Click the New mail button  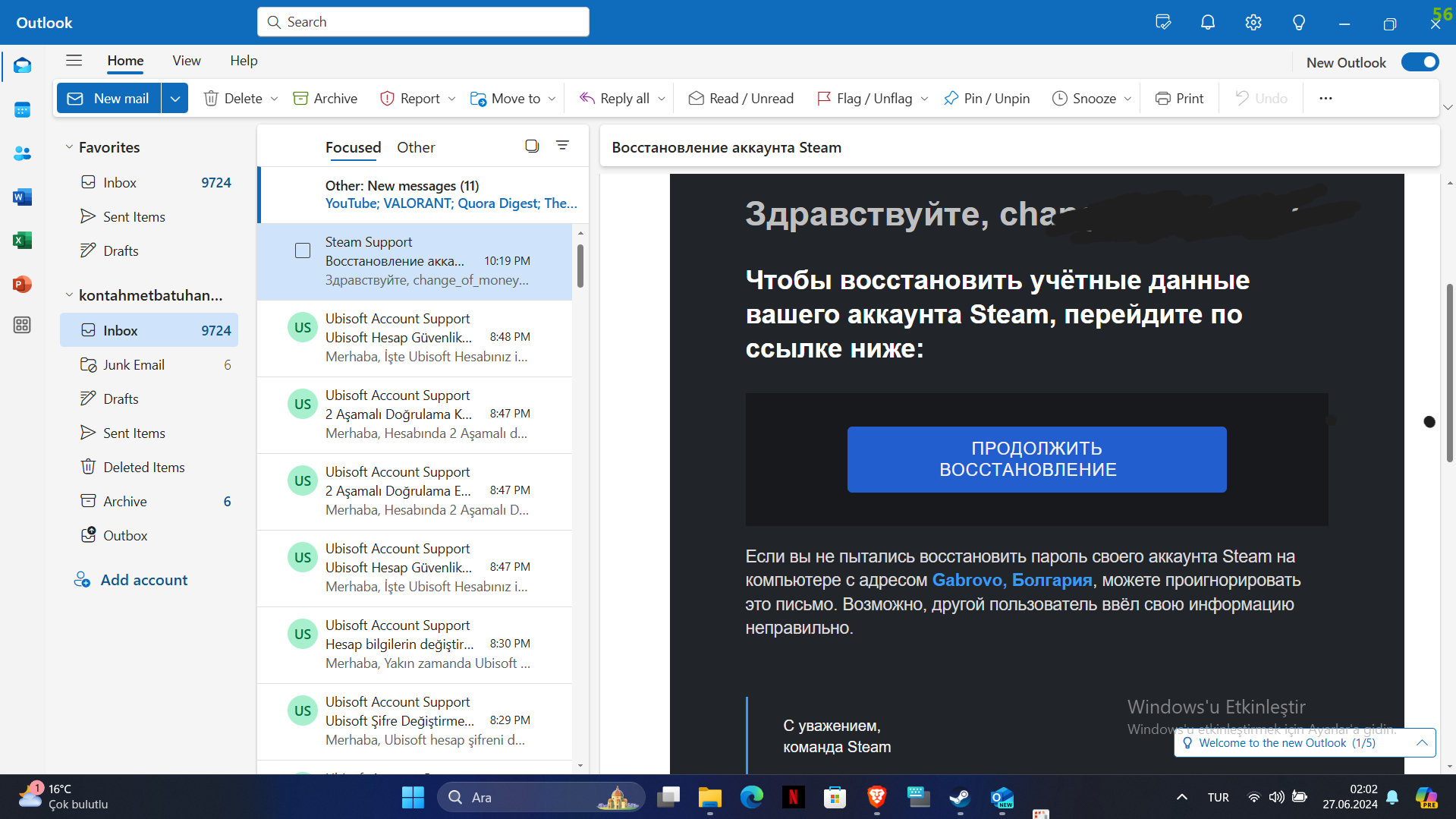108,98
